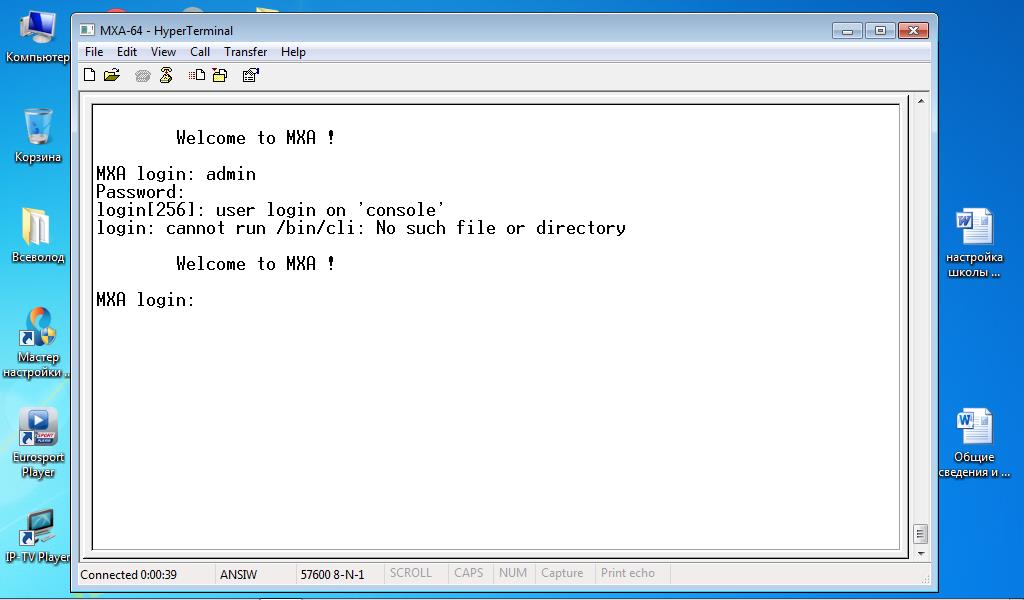The height and width of the screenshot is (600, 1024).
Task: Click the Send toolbar icon
Action: pos(197,75)
